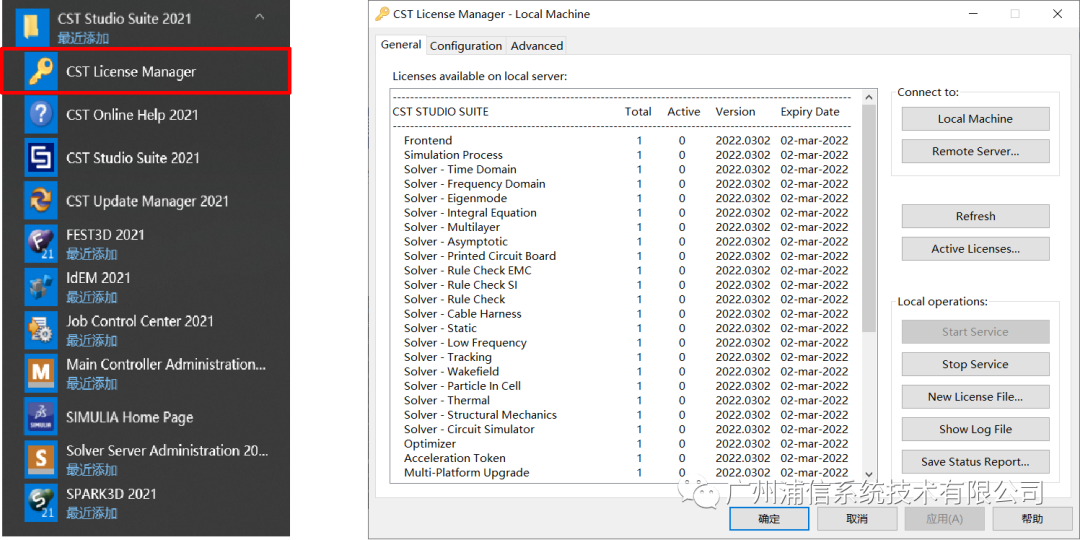The width and height of the screenshot is (1080, 540).
Task: Click the license list scrollbar up arrow
Action: click(x=869, y=97)
